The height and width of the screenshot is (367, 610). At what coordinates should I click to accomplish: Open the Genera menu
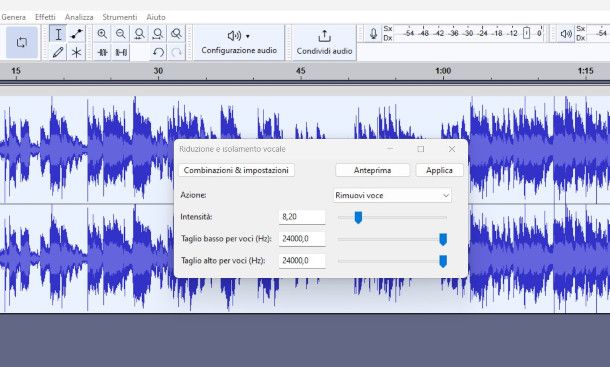pos(14,17)
